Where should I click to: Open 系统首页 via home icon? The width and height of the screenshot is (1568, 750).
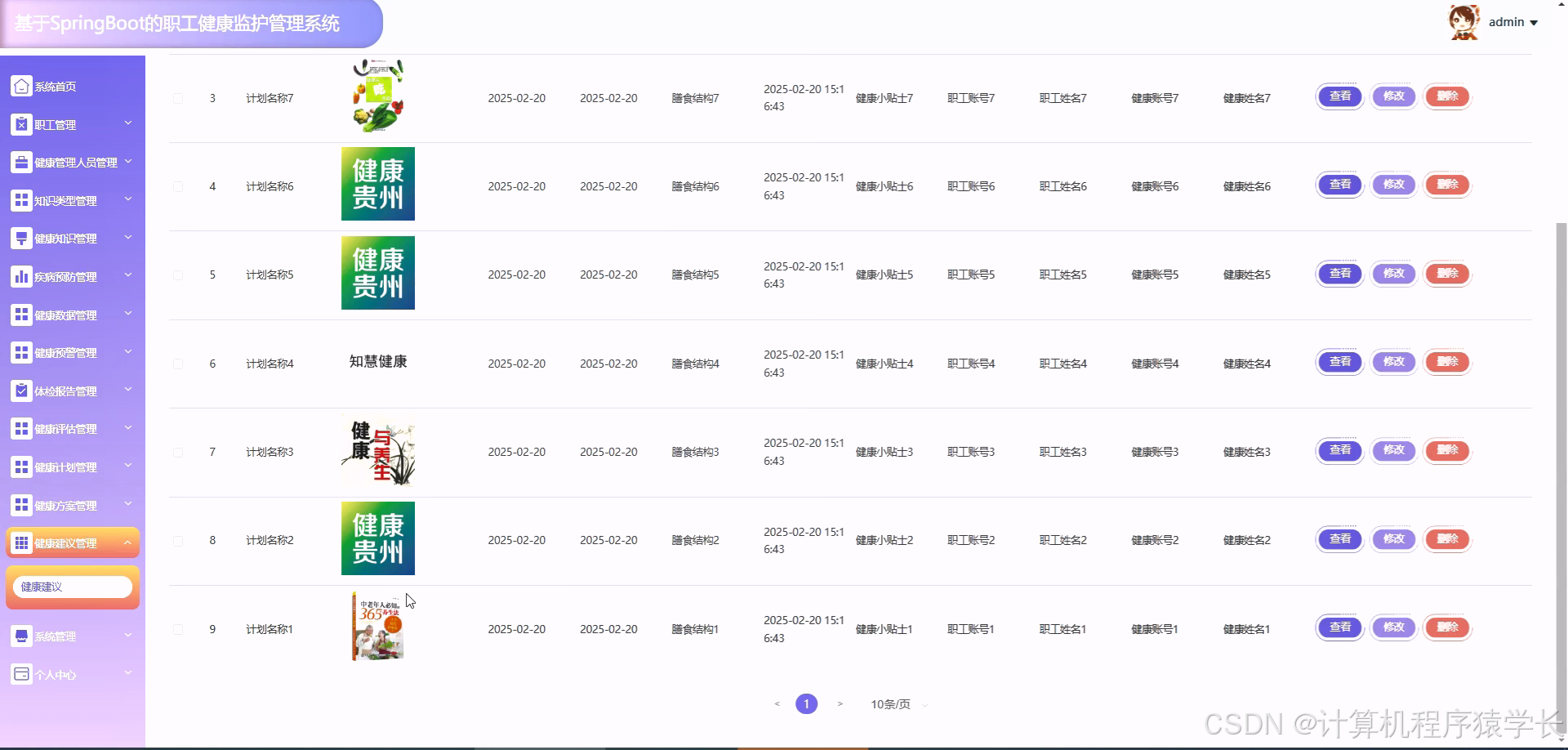point(20,85)
